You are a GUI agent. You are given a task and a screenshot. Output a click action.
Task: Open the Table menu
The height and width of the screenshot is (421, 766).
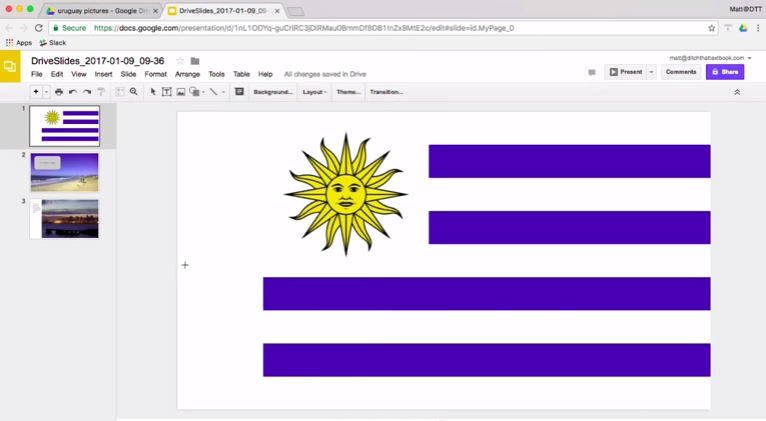pos(241,74)
